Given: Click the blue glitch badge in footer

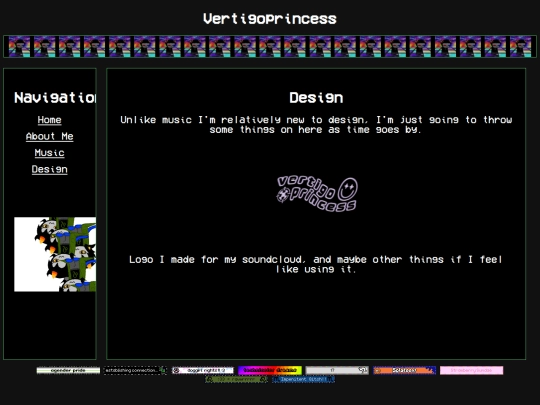Looking at the screenshot, I should pyautogui.click(x=303, y=379).
